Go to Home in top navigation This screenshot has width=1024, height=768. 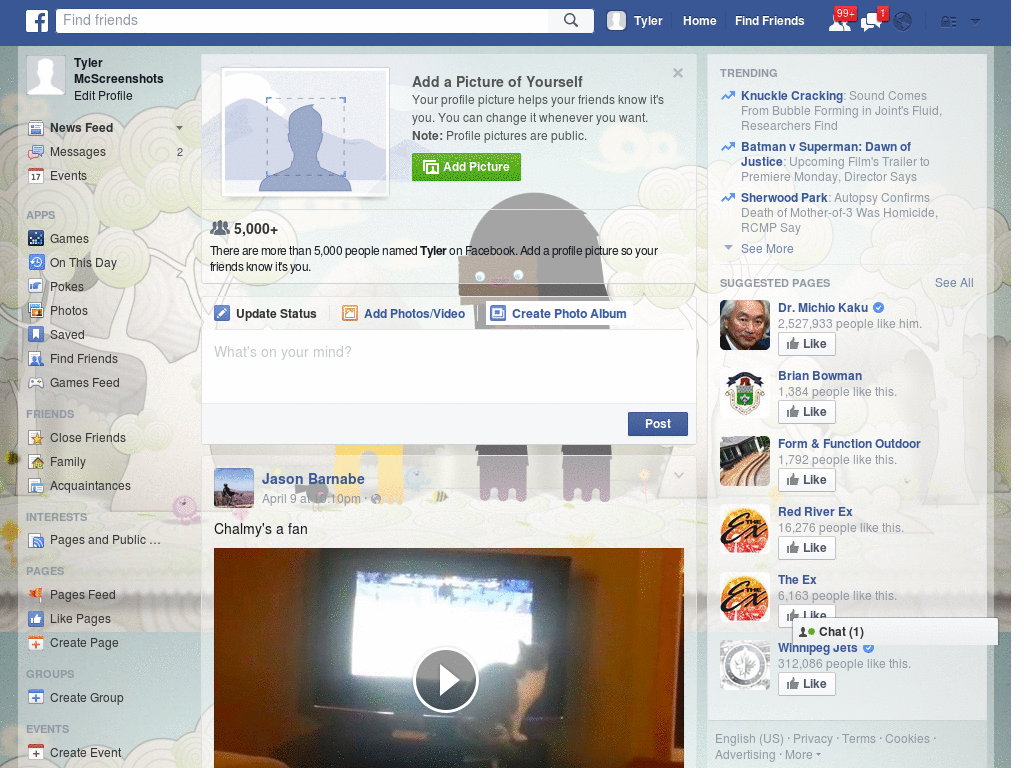pyautogui.click(x=699, y=21)
